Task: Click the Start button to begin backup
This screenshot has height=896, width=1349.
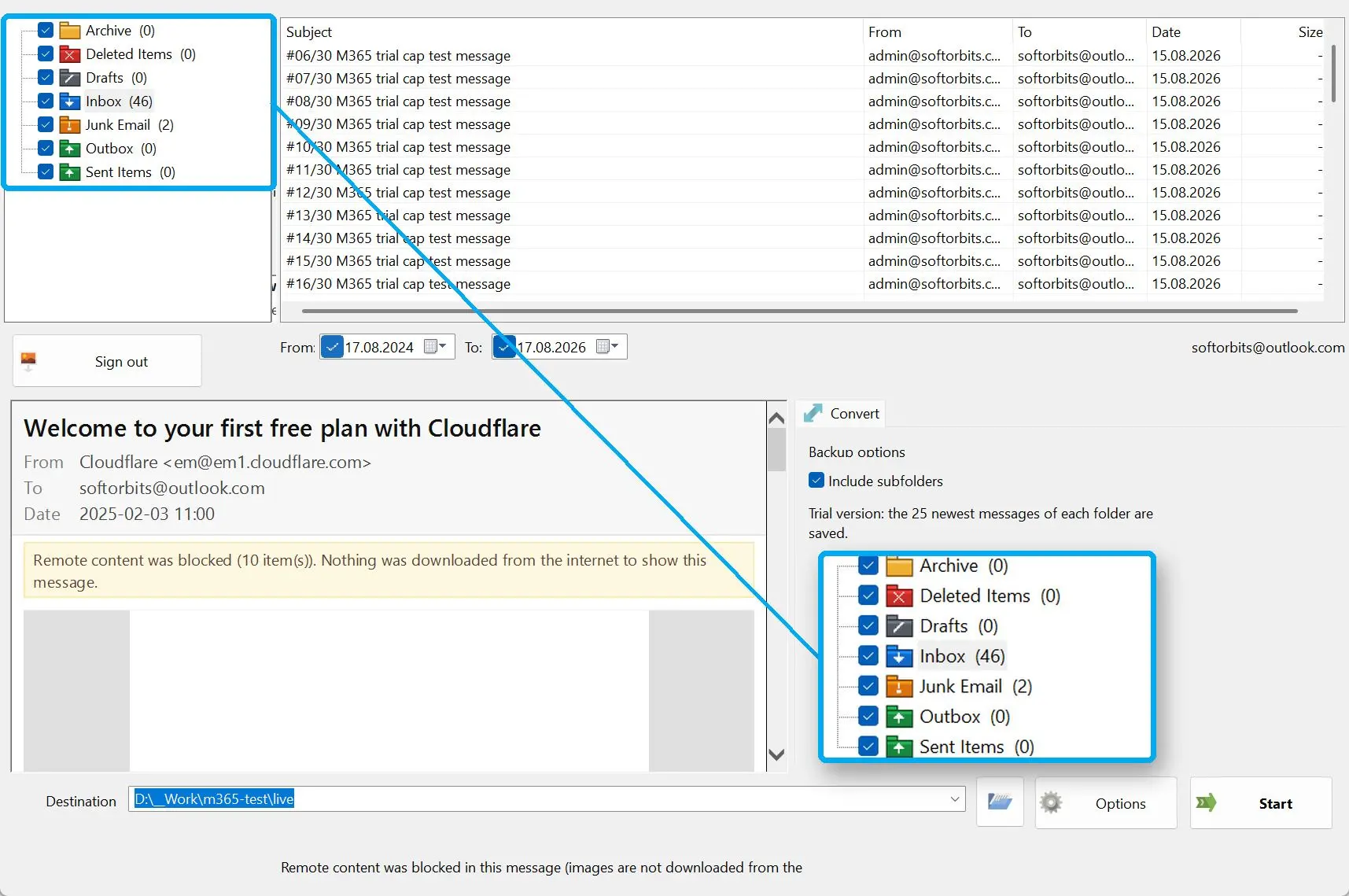Action: 1261,803
